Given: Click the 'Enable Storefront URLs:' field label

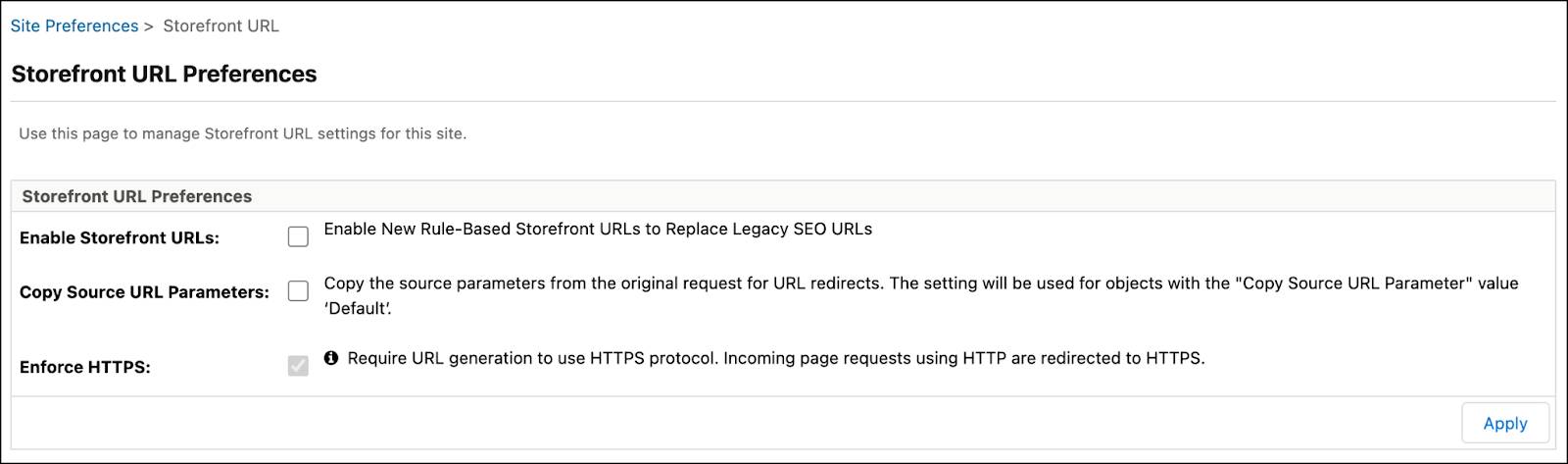Looking at the screenshot, I should (x=120, y=237).
